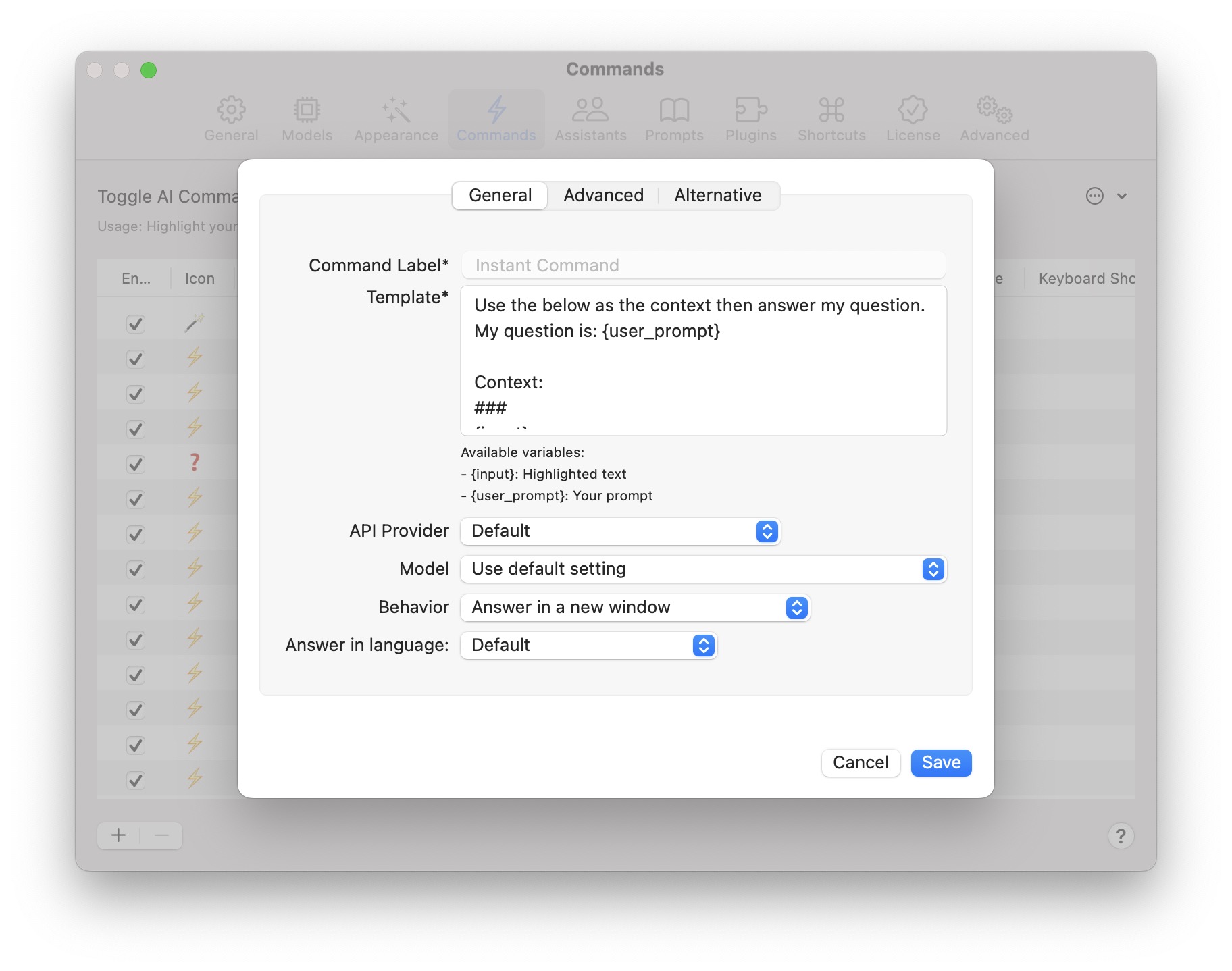Open the Behavior dropdown
This screenshot has height=971, width=1232.
[x=635, y=608]
